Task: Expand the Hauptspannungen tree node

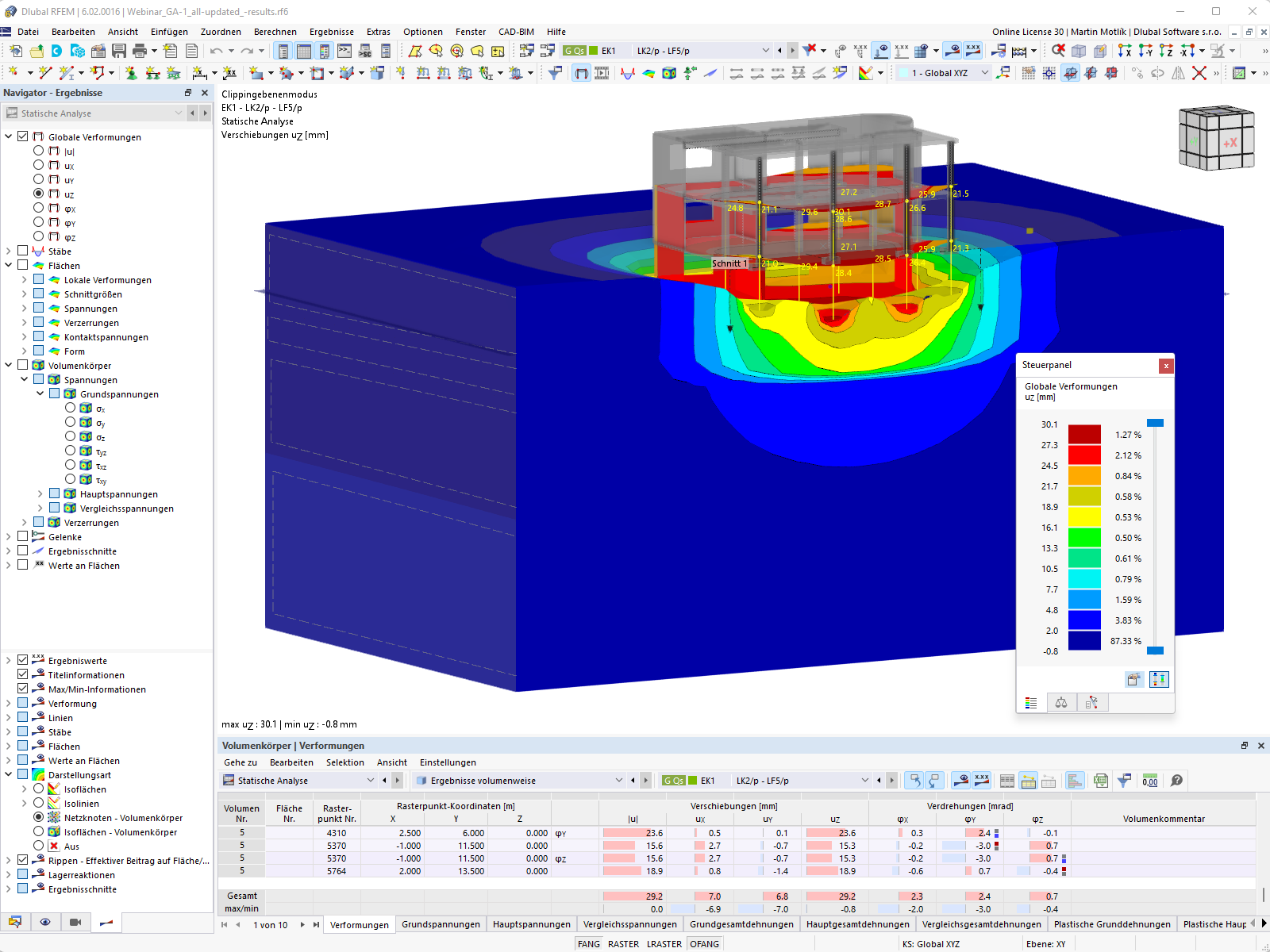Action: tap(40, 494)
